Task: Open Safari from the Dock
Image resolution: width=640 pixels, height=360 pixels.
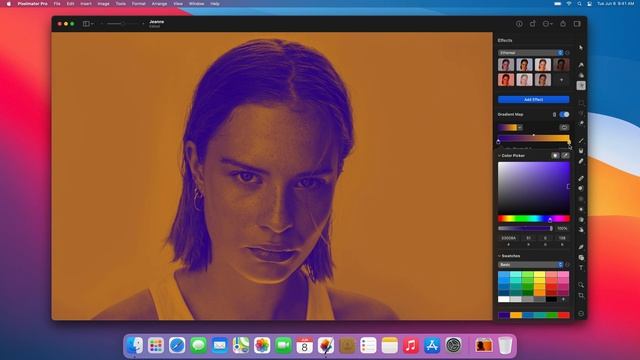Action: [177, 345]
